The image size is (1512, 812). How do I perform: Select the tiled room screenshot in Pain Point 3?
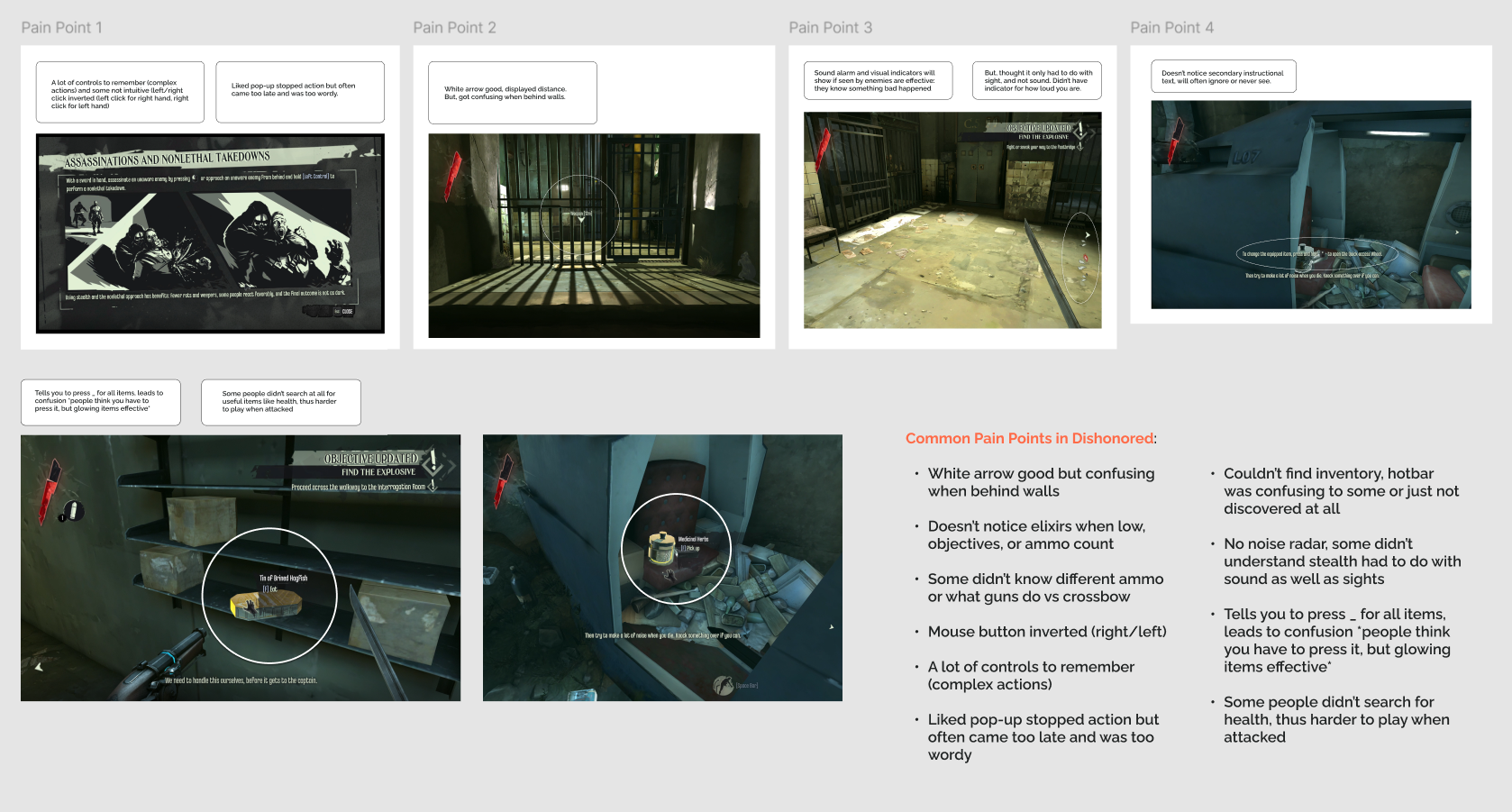pyautogui.click(x=952, y=220)
